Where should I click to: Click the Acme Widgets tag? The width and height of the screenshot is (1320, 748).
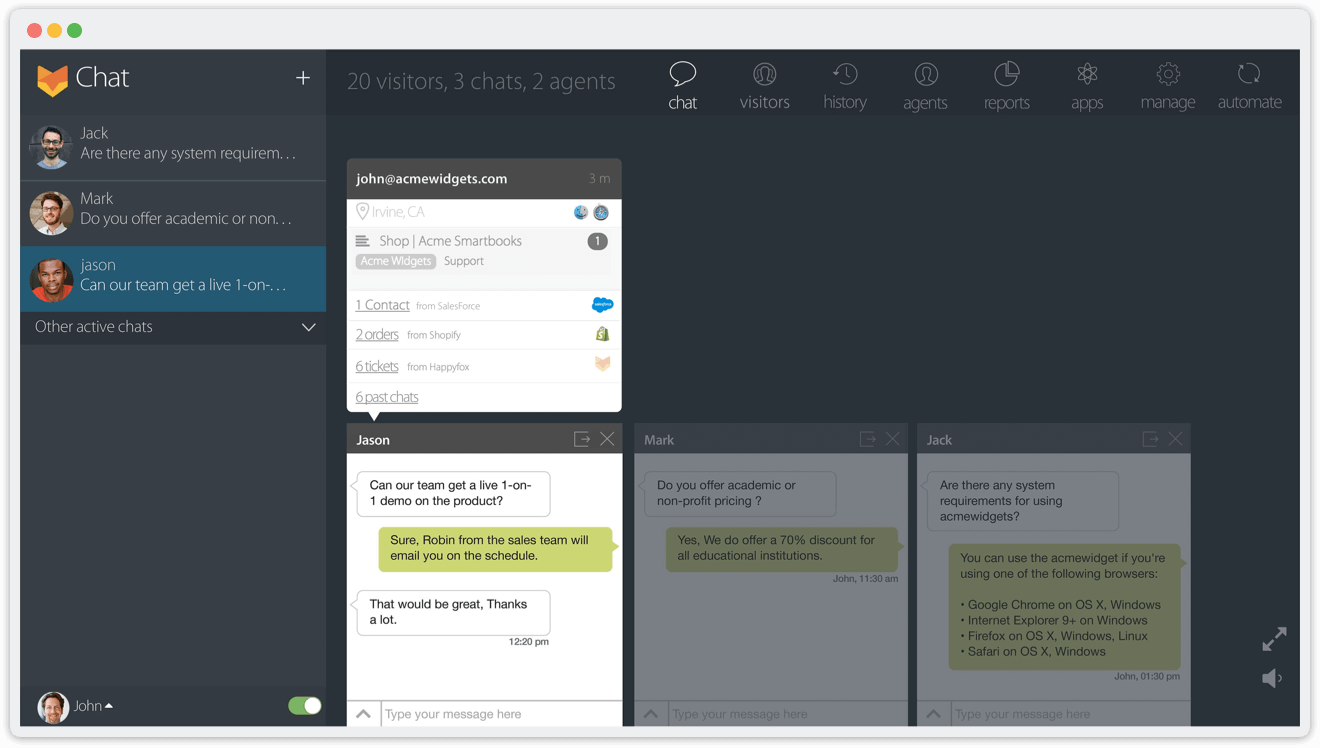(x=396, y=261)
